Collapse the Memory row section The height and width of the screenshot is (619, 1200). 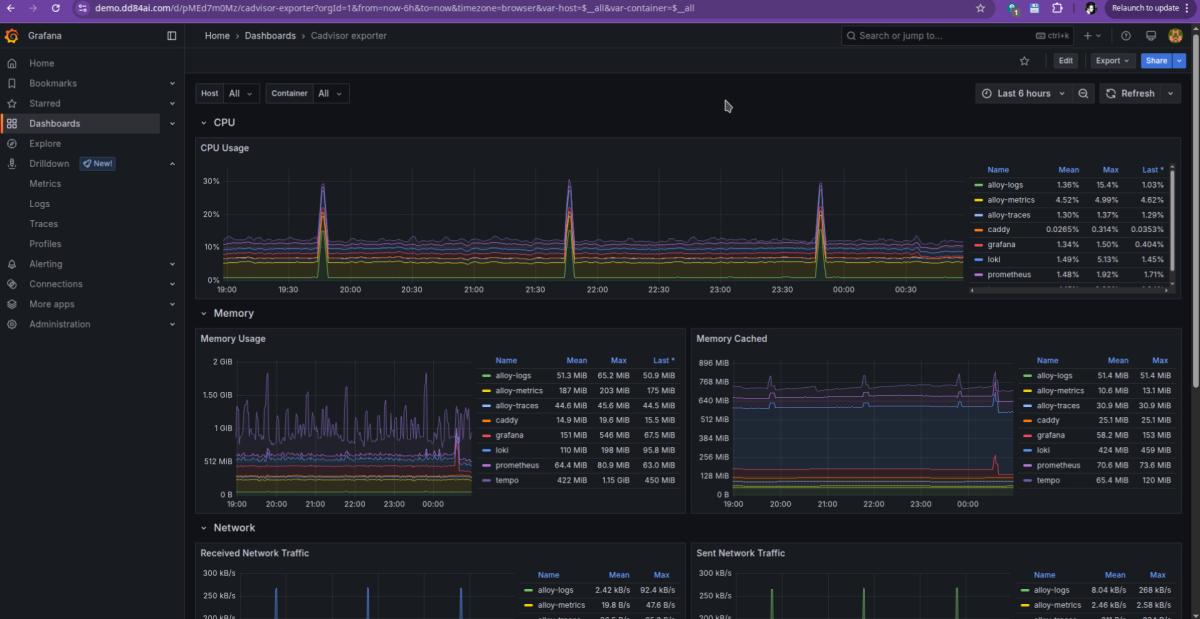click(204, 313)
